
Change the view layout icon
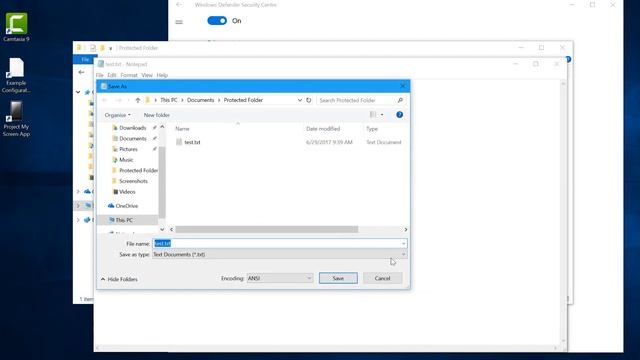point(373,115)
